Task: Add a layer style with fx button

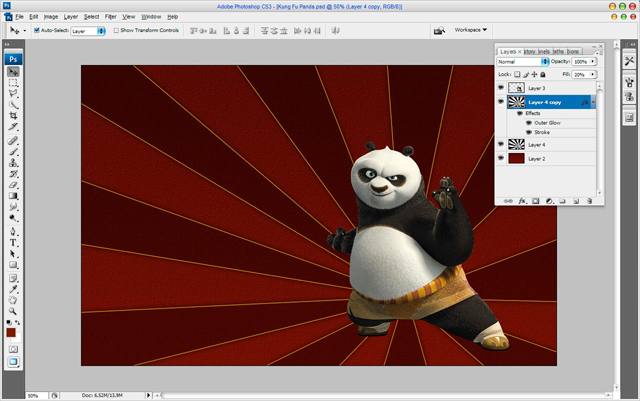Action: click(522, 201)
